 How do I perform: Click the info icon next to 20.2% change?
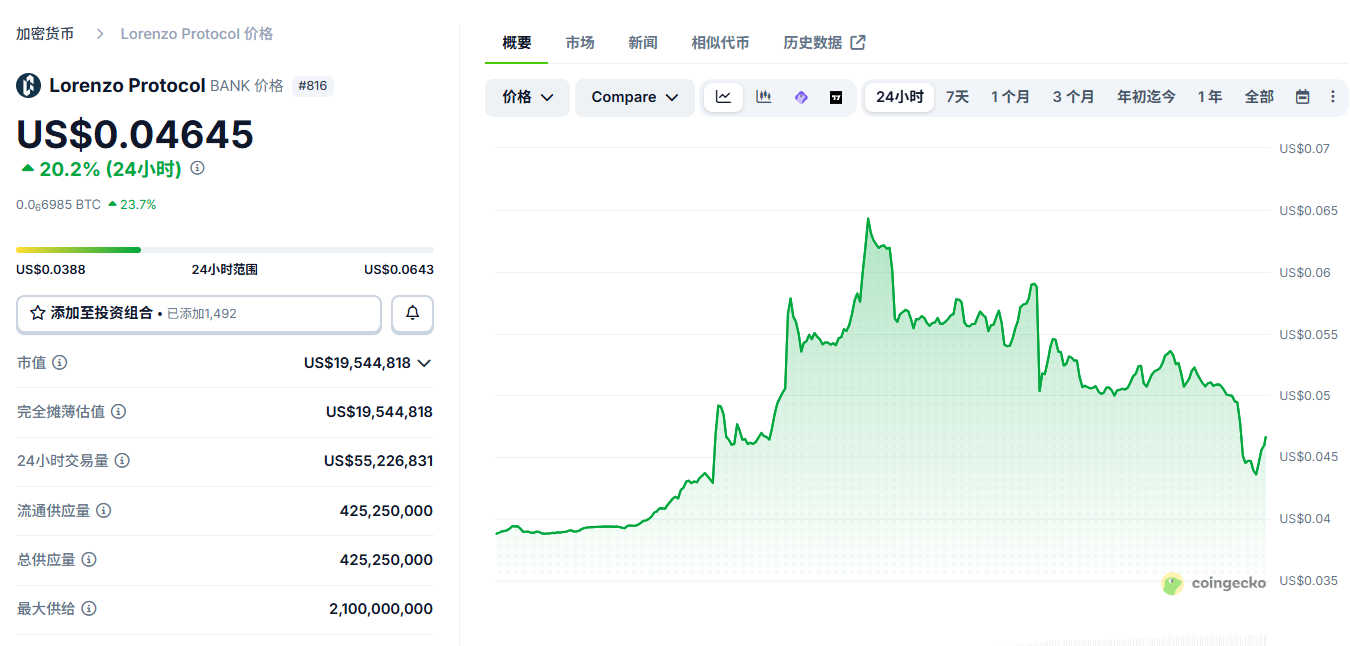tap(196, 168)
